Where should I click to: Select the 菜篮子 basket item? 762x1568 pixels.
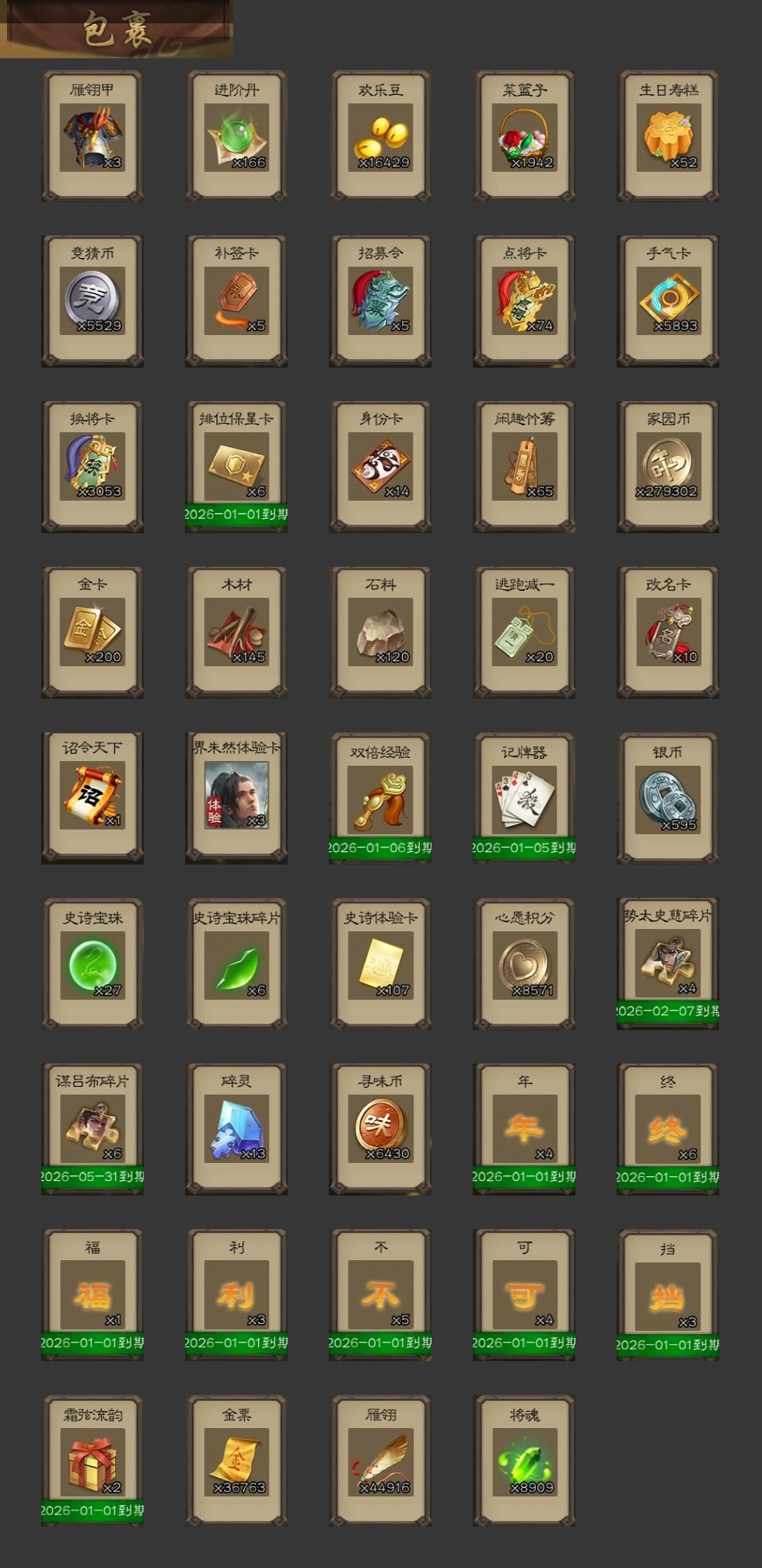(x=524, y=137)
